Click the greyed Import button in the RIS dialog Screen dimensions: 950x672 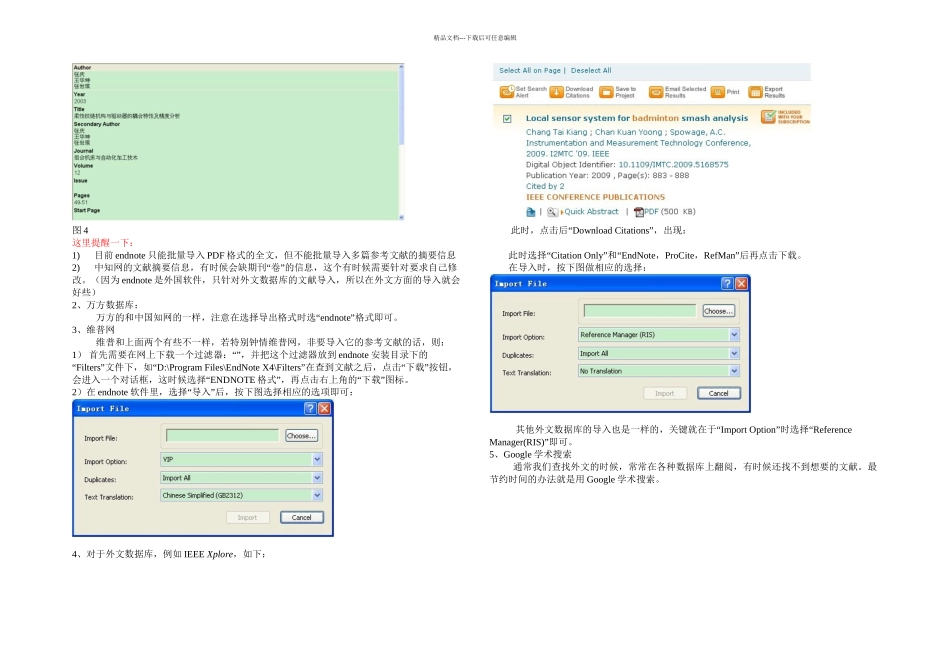tap(665, 393)
